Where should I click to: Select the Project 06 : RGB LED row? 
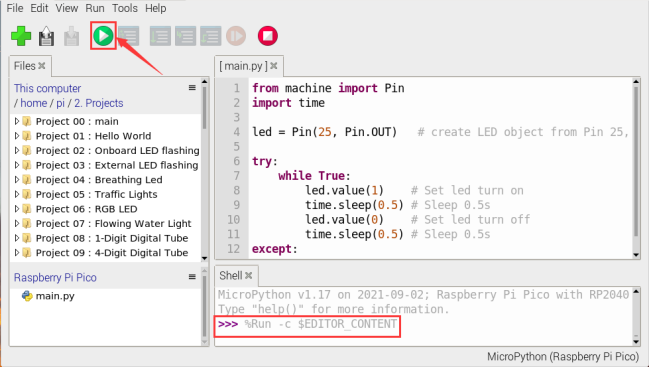(x=105, y=209)
